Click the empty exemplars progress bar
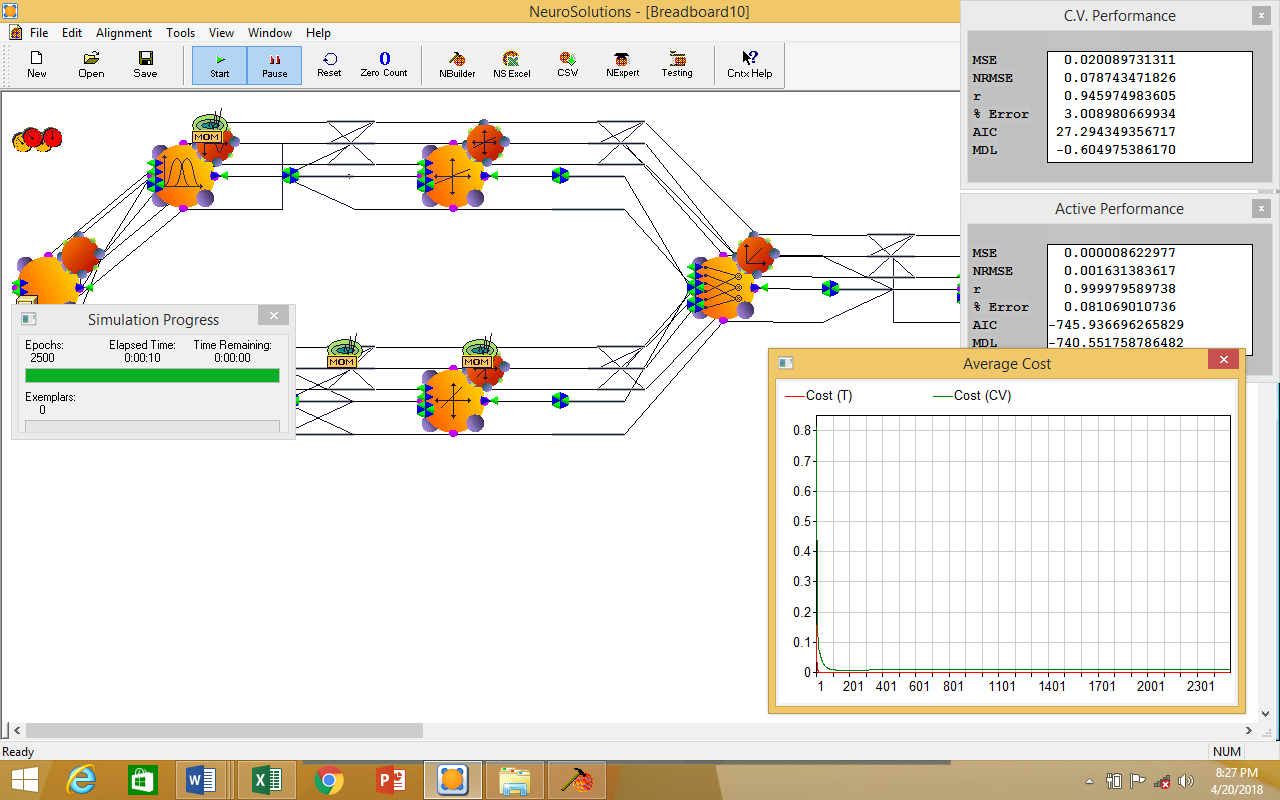This screenshot has height=800, width=1280. click(152, 427)
